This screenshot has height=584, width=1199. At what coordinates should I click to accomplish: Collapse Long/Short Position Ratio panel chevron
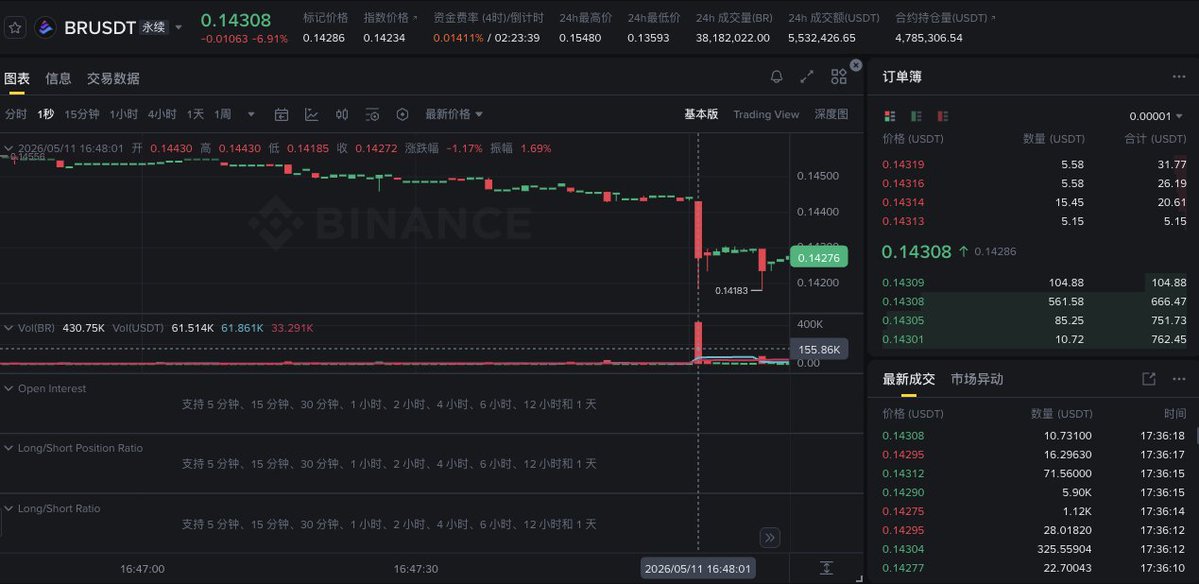click(8, 448)
